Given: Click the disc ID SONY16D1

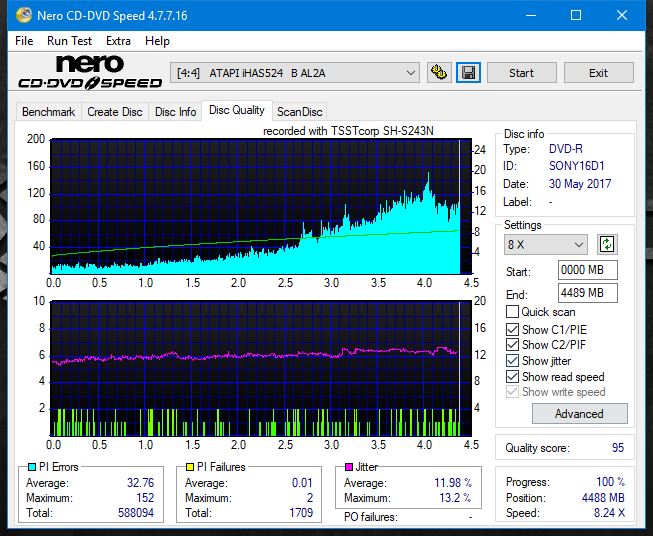Looking at the screenshot, I should pyautogui.click(x=576, y=166).
